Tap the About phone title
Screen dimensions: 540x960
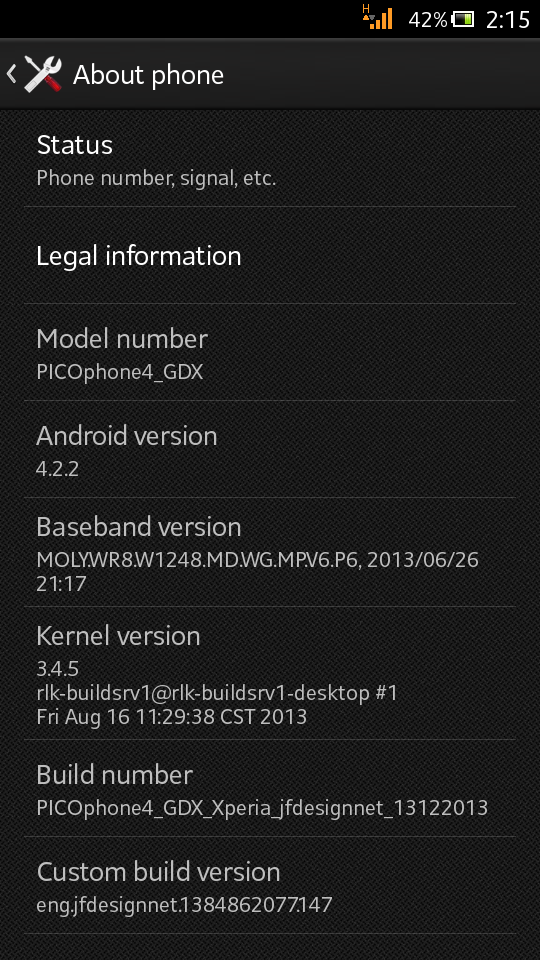[148, 75]
